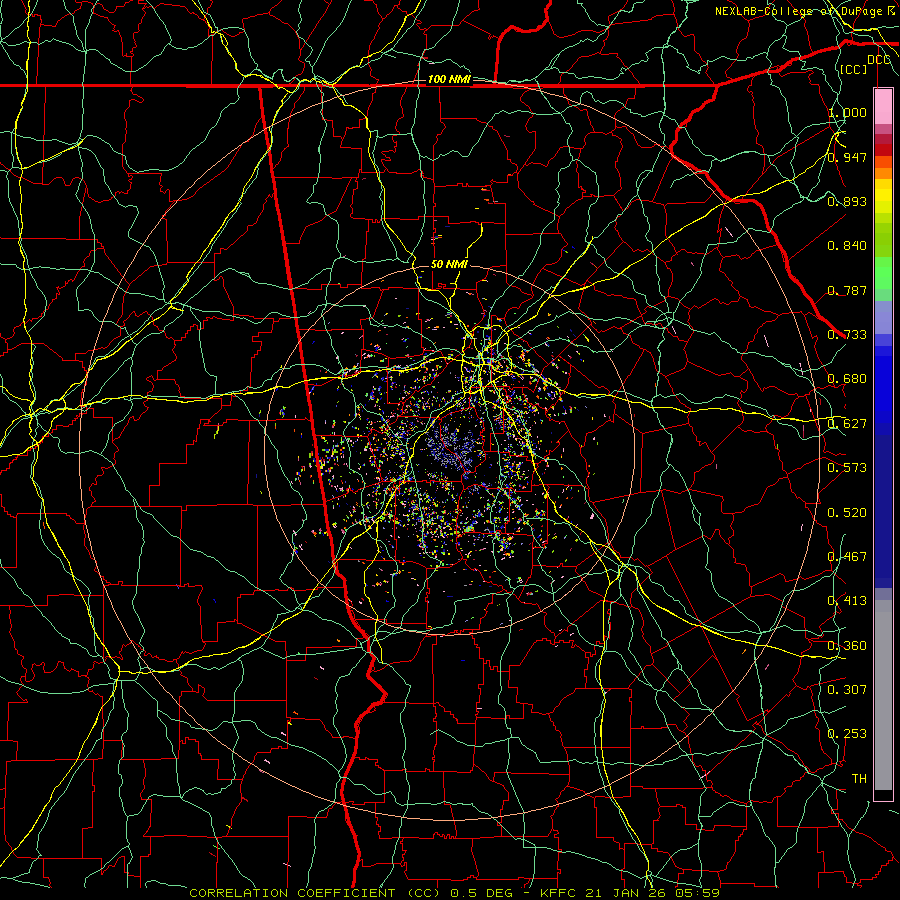The image size is (900, 900).
Task: Click the 0.413 legend value
Action: pos(847,601)
